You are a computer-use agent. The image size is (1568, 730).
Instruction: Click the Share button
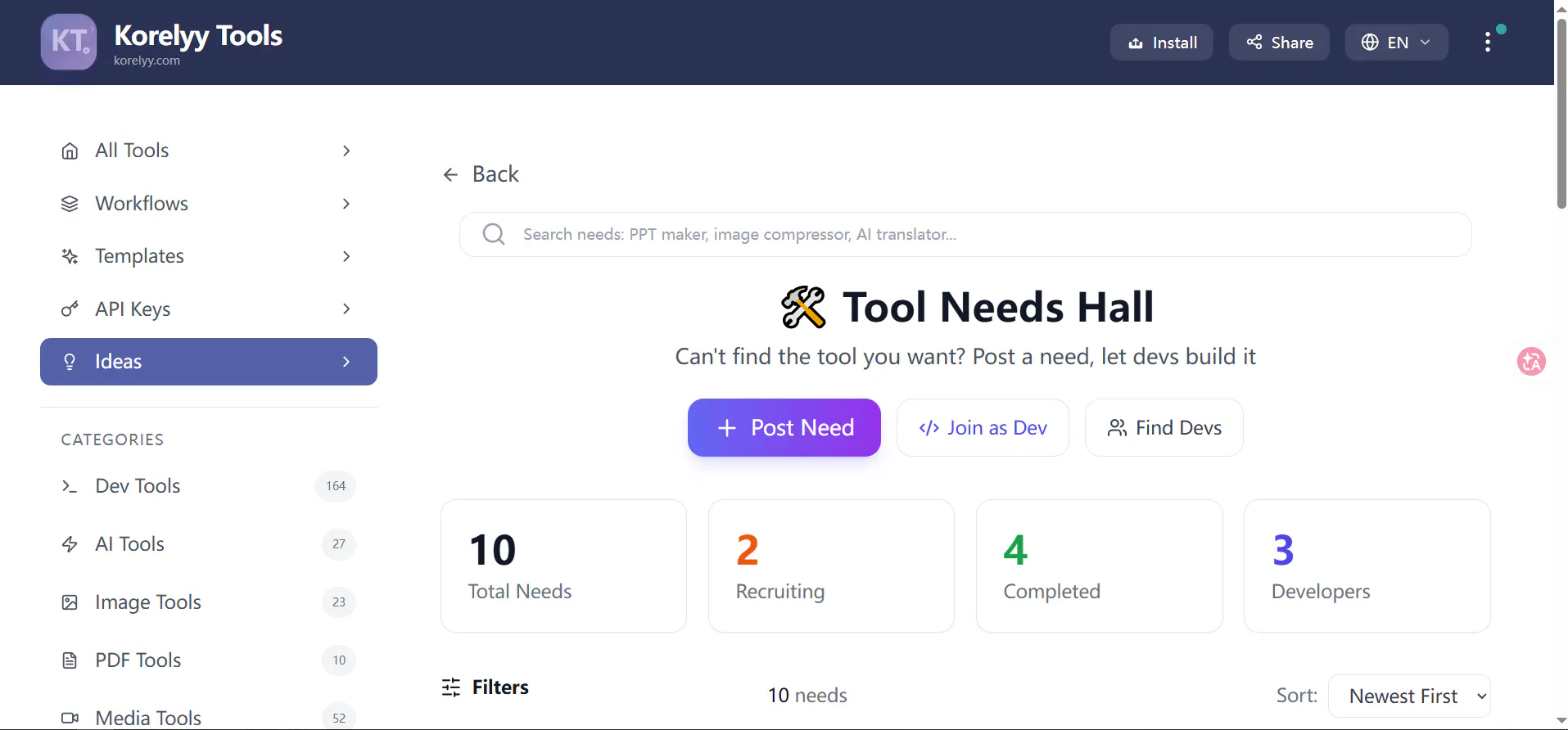pyautogui.click(x=1279, y=43)
